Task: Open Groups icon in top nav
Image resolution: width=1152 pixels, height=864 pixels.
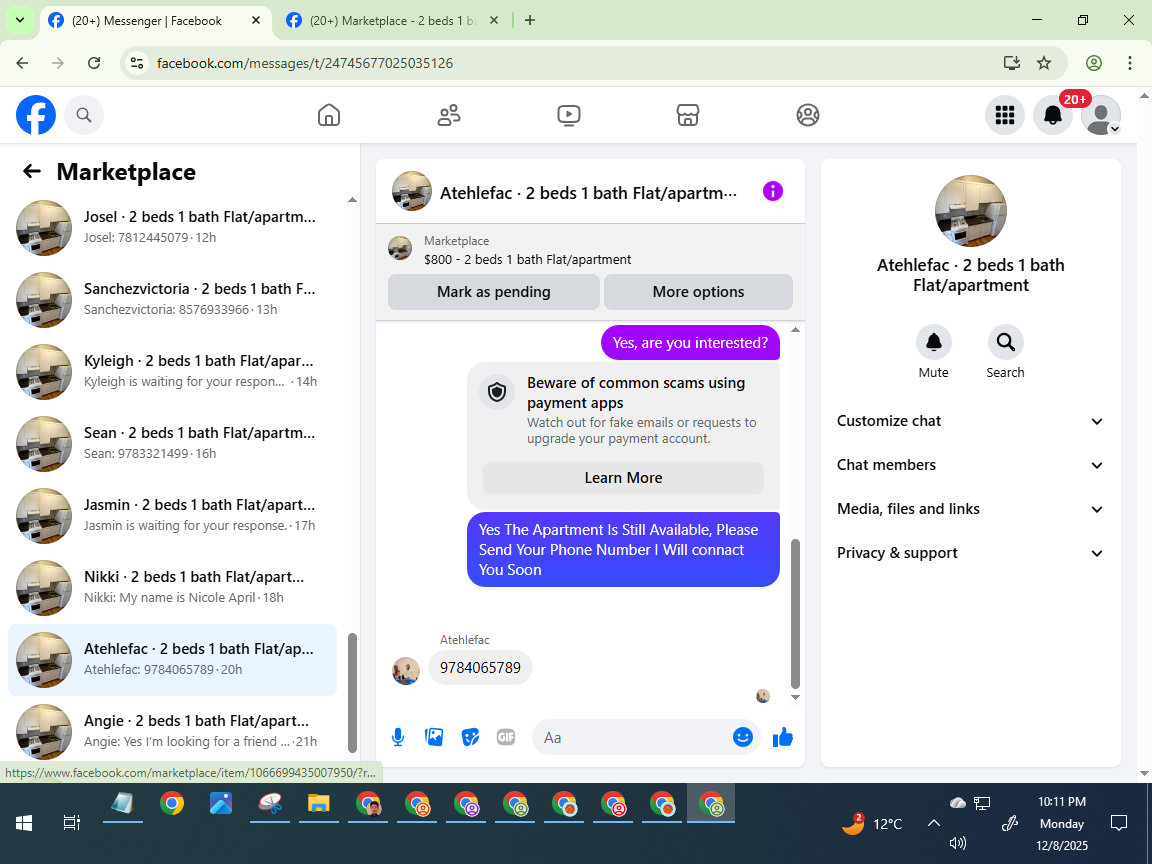Action: [807, 115]
